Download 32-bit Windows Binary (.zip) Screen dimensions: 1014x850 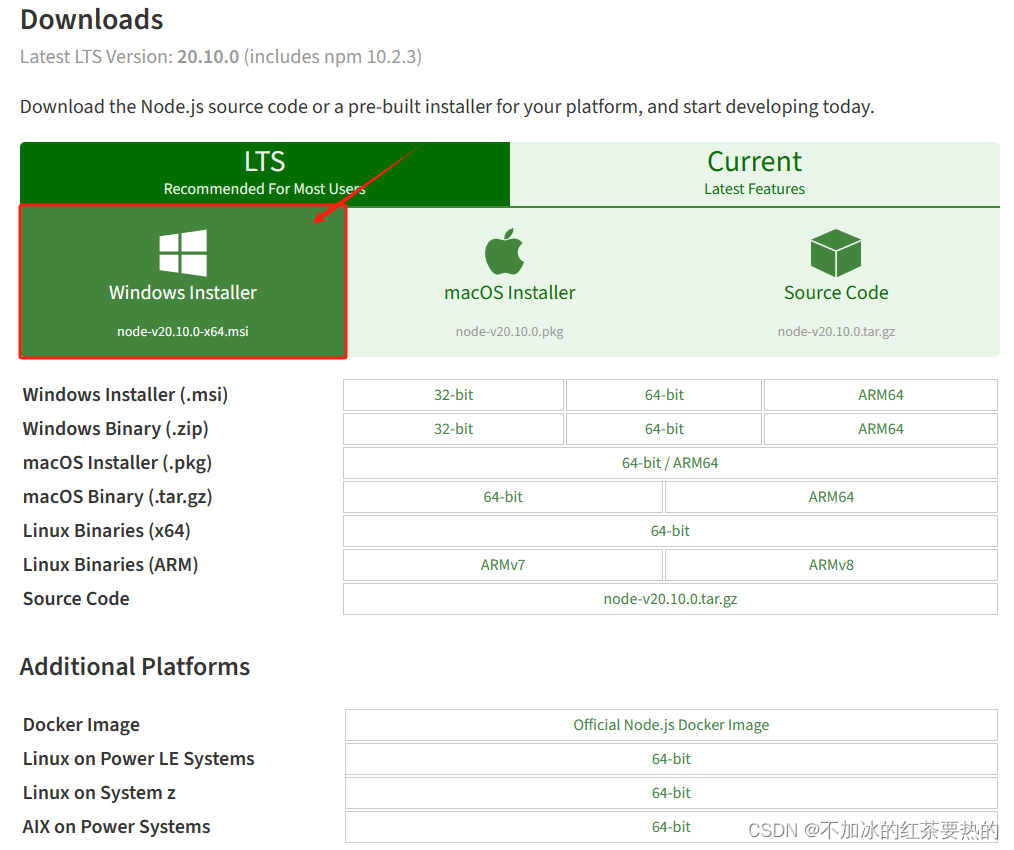coord(453,428)
